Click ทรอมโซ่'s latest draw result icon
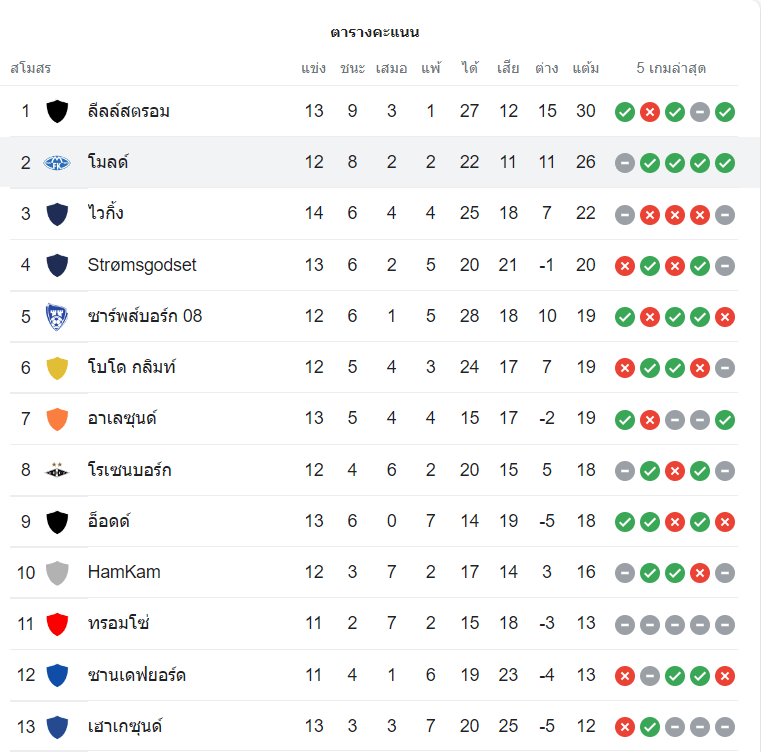761x752 pixels. pyautogui.click(x=725, y=624)
